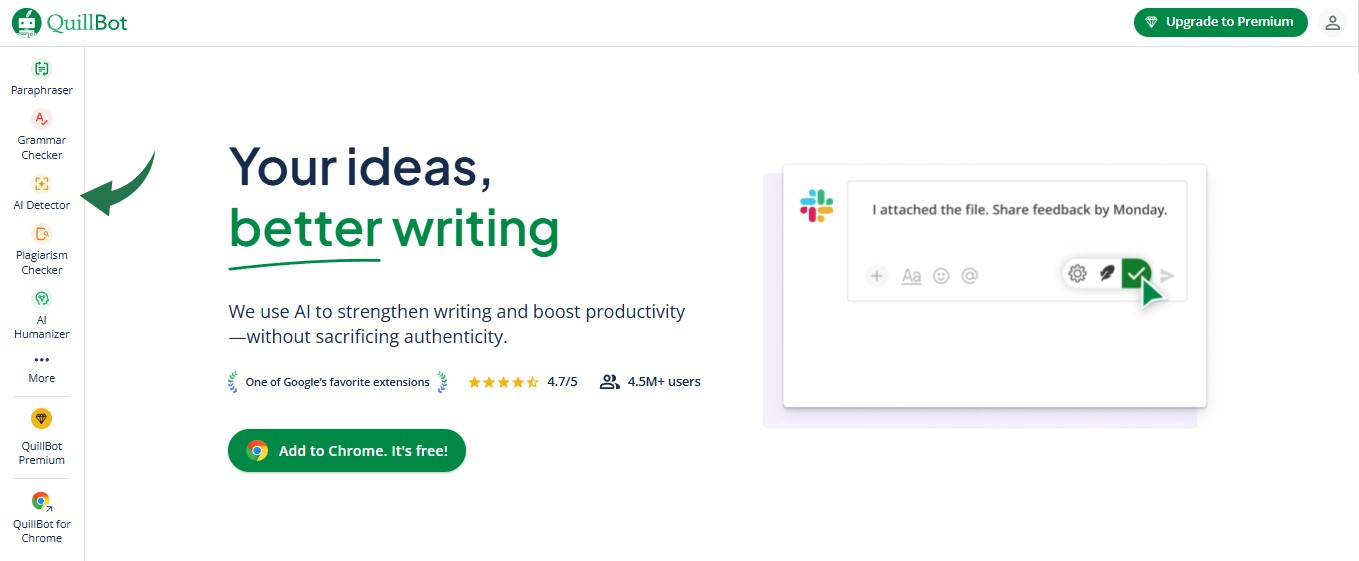Click the emoji smiley icon
This screenshot has width=1359, height=561.
941,276
